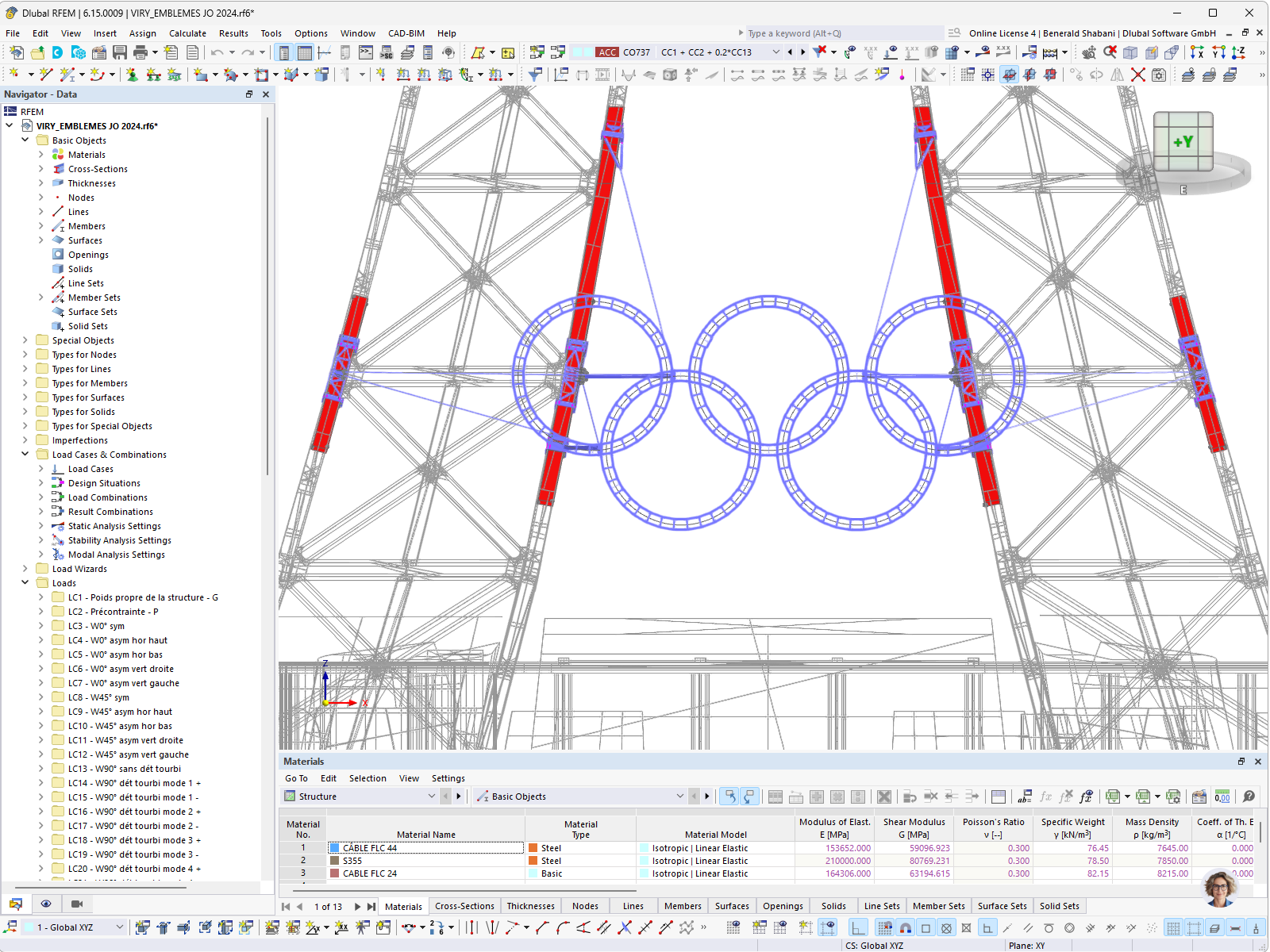Collapse the Basic Objects folder

(25, 140)
